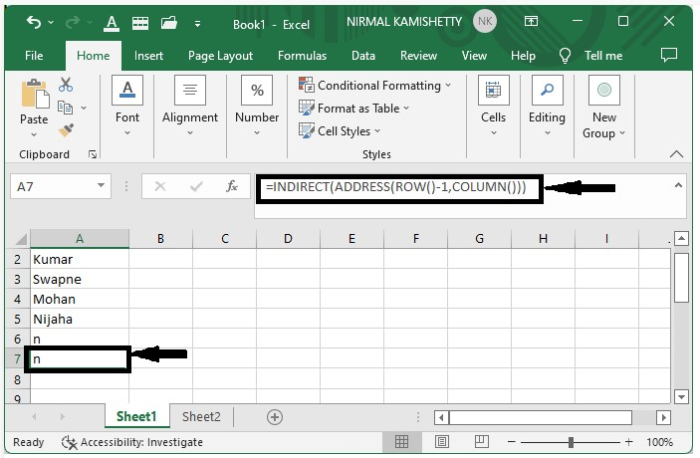Screen dimensions: 700x458
Task: Expand the formula bar with the caret
Action: 678,185
